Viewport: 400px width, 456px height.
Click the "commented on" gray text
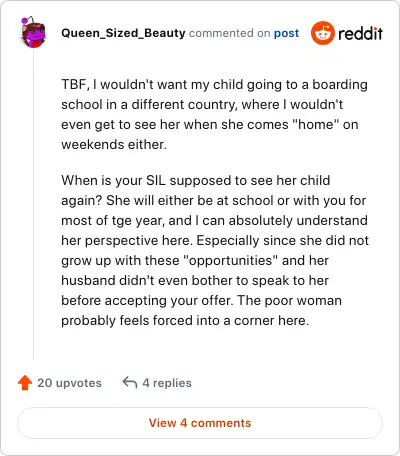[x=229, y=33]
